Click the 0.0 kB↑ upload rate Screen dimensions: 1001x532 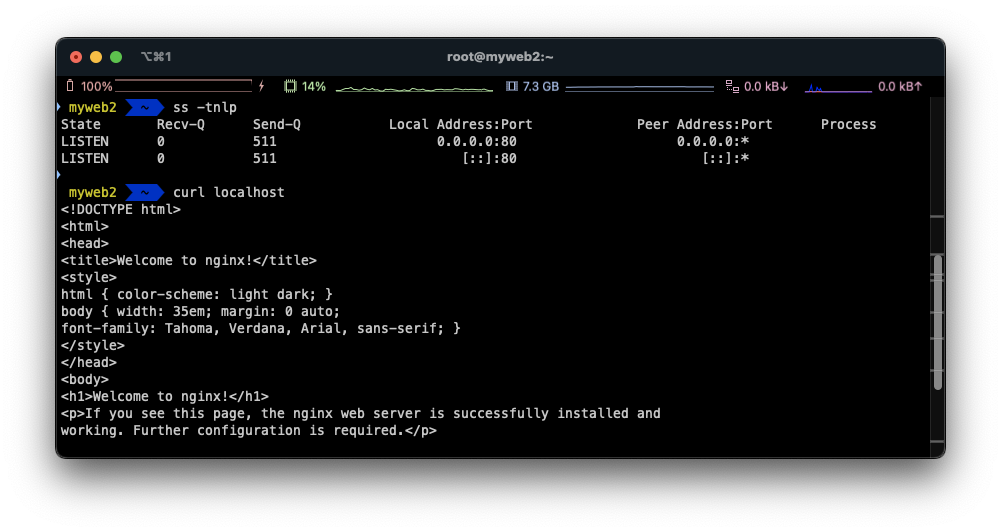pos(900,86)
